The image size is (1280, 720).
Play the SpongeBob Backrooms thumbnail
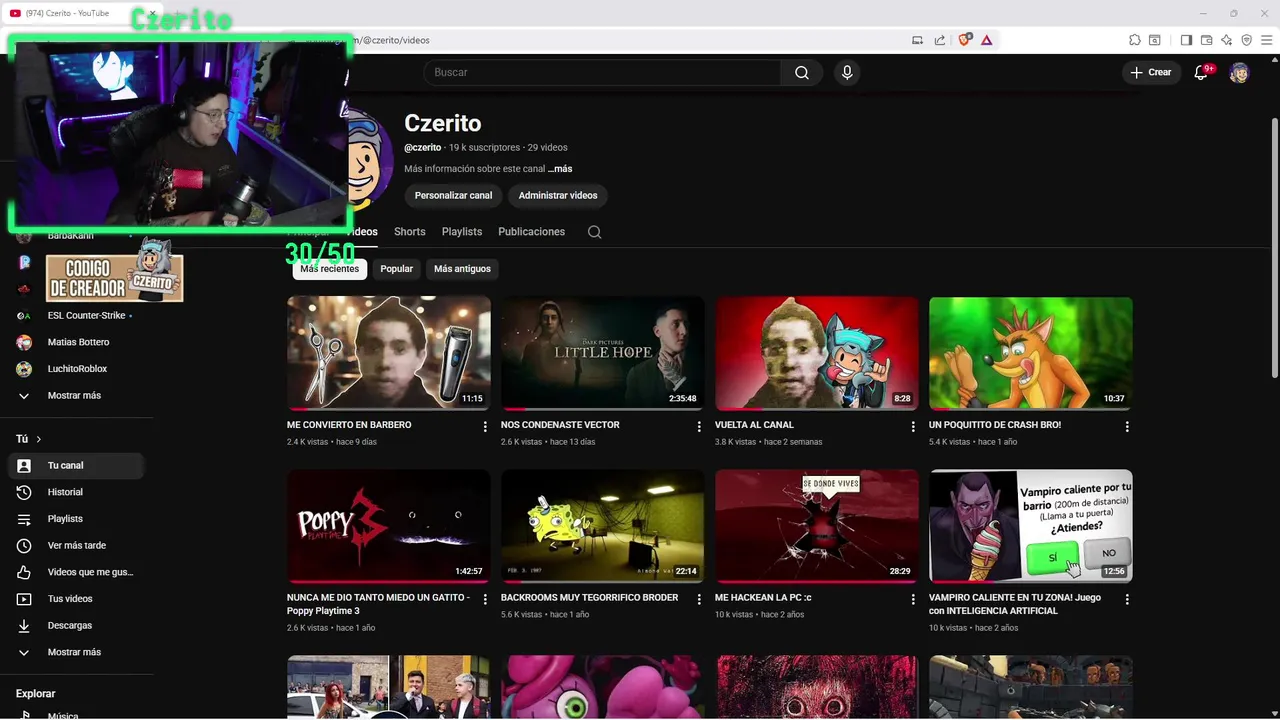coord(602,526)
